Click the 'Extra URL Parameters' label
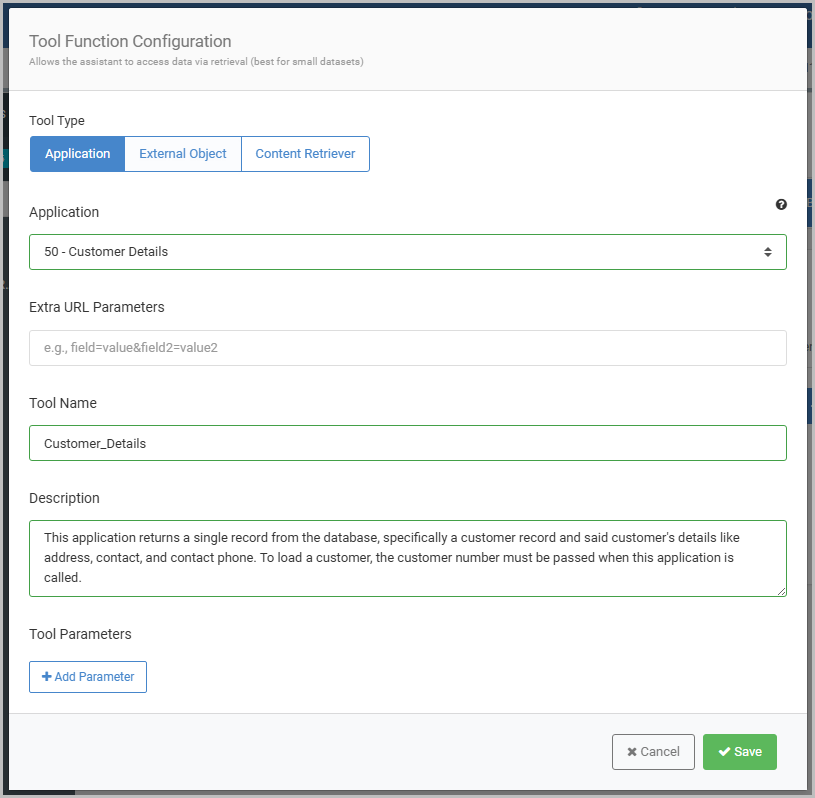The image size is (815, 798). tap(97, 307)
